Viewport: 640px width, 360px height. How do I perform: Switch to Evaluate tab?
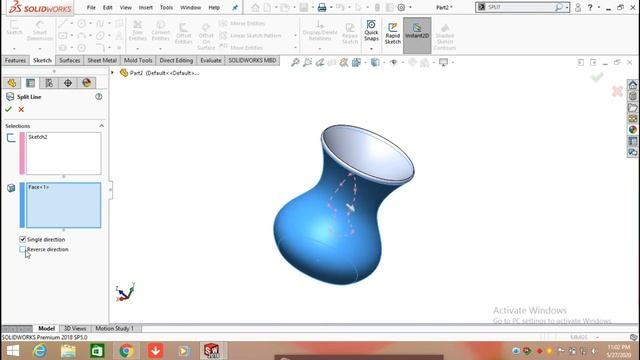211,60
